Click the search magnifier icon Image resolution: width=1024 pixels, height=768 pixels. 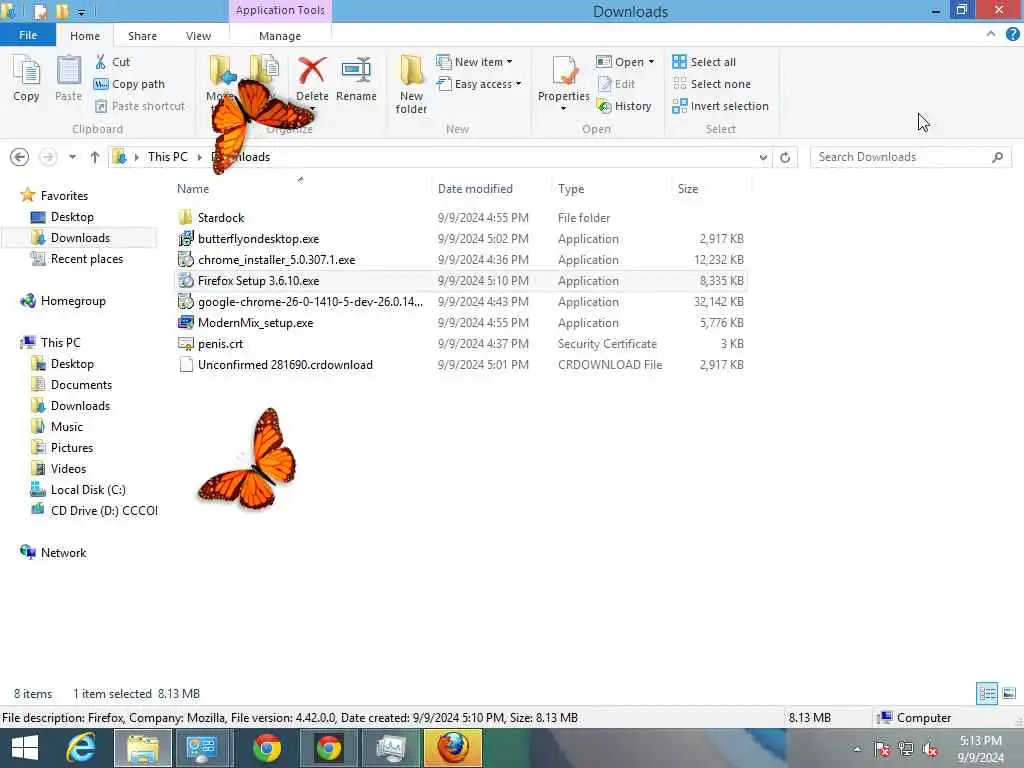click(x=997, y=157)
